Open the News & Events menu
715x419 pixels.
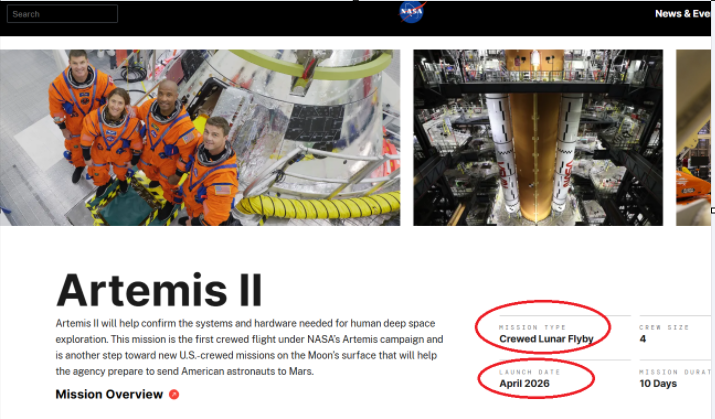pyautogui.click(x=683, y=14)
